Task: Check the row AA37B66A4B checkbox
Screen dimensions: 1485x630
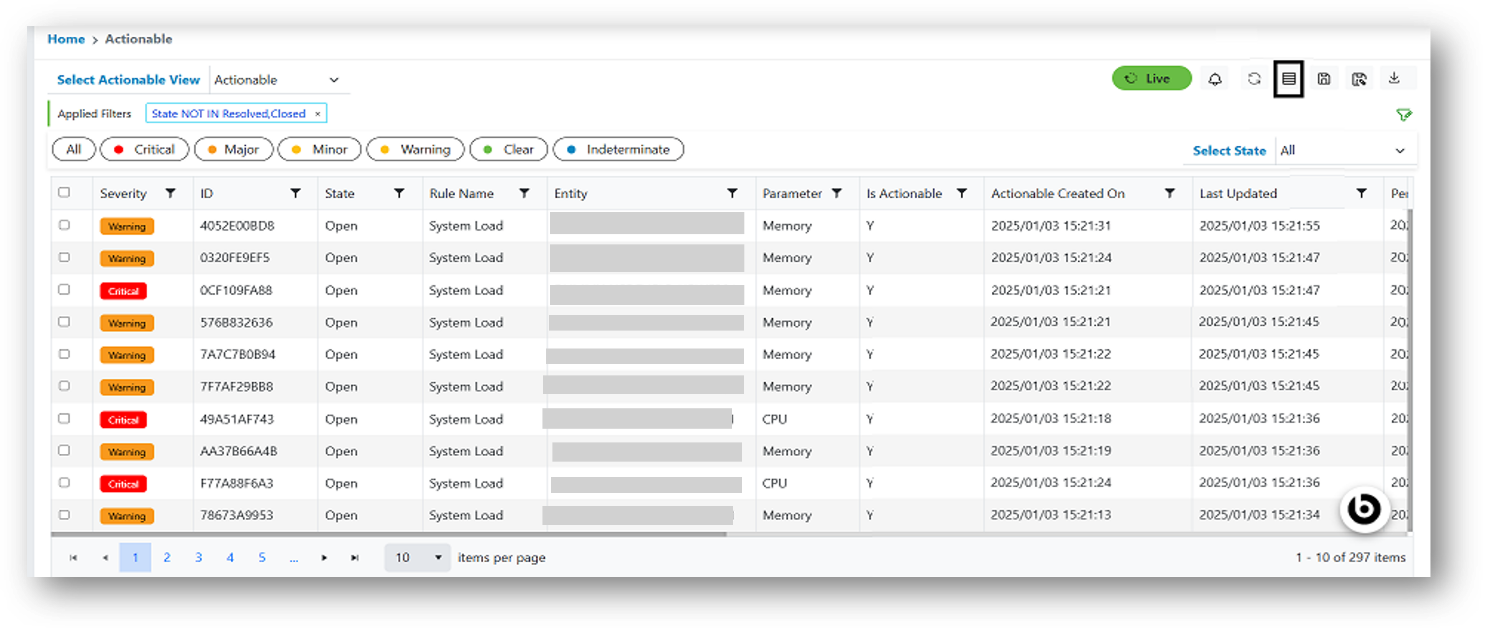Action: (x=64, y=450)
